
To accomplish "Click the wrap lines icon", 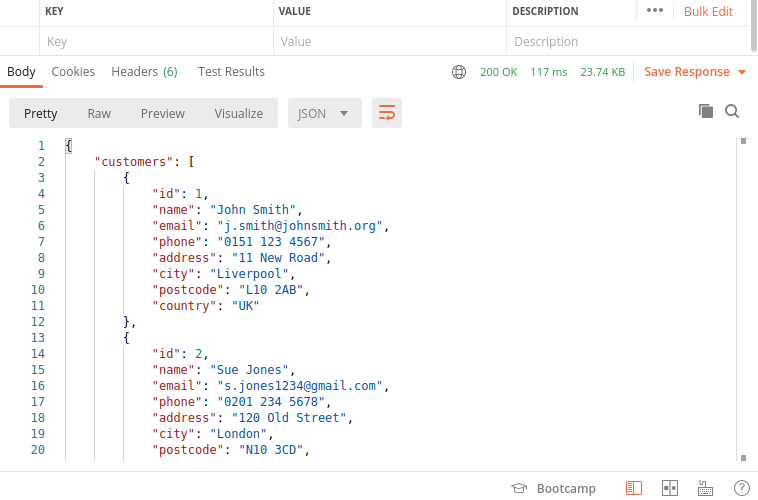I will (387, 113).
